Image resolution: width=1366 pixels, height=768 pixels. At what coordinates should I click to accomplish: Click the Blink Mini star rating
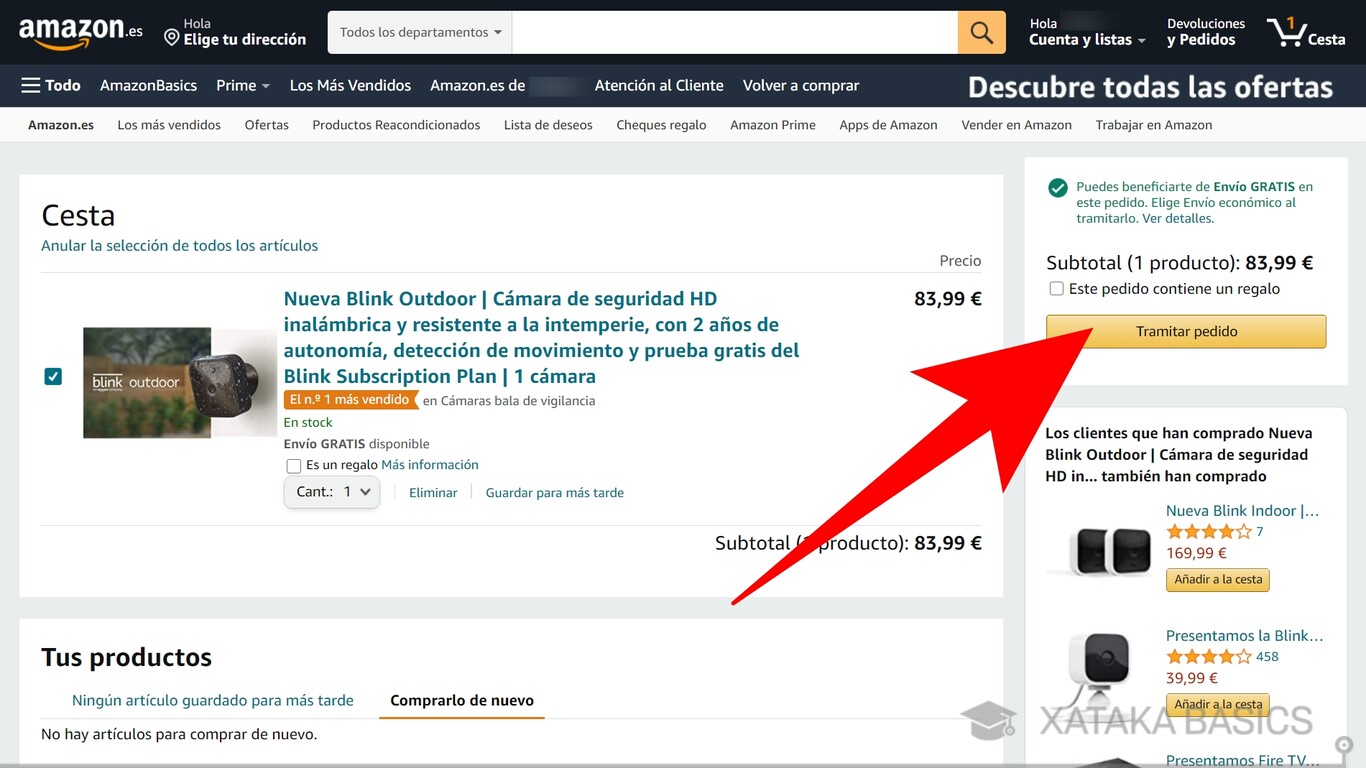pyautogui.click(x=1208, y=657)
